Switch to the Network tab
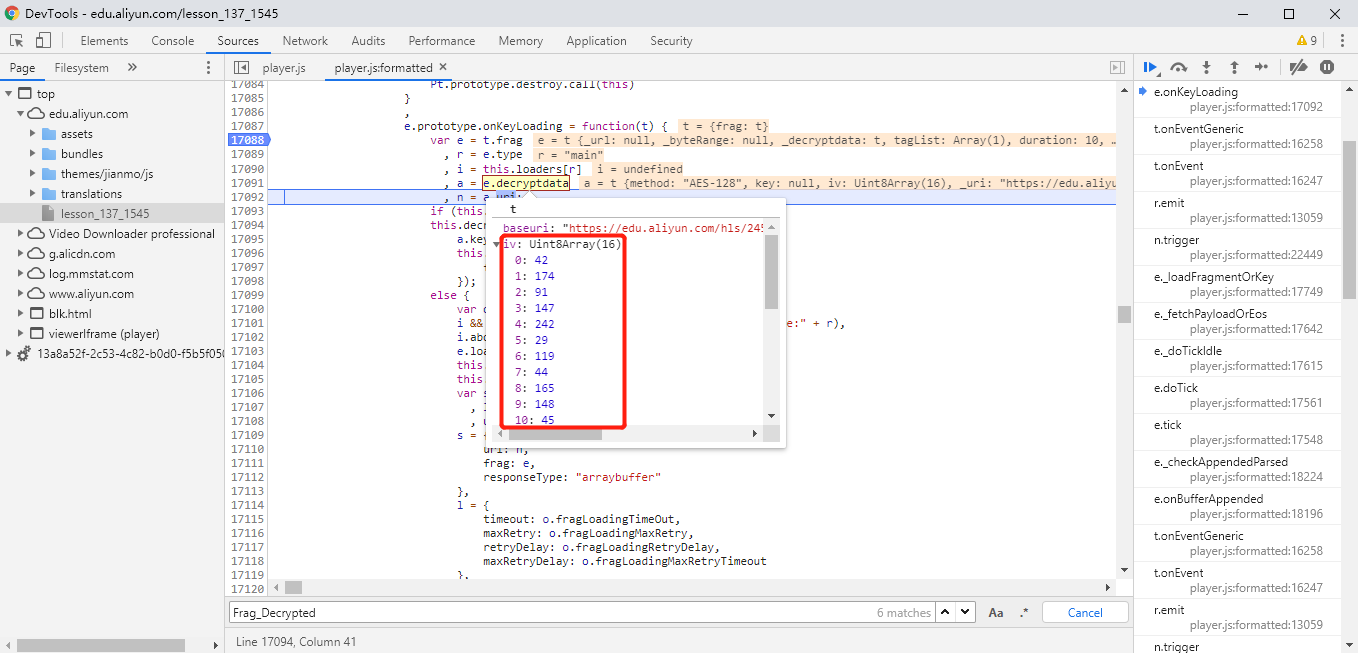Image resolution: width=1358 pixels, height=653 pixels. (x=305, y=41)
